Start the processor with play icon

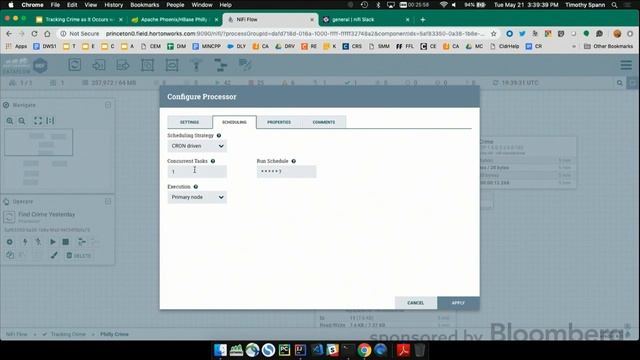53,242
